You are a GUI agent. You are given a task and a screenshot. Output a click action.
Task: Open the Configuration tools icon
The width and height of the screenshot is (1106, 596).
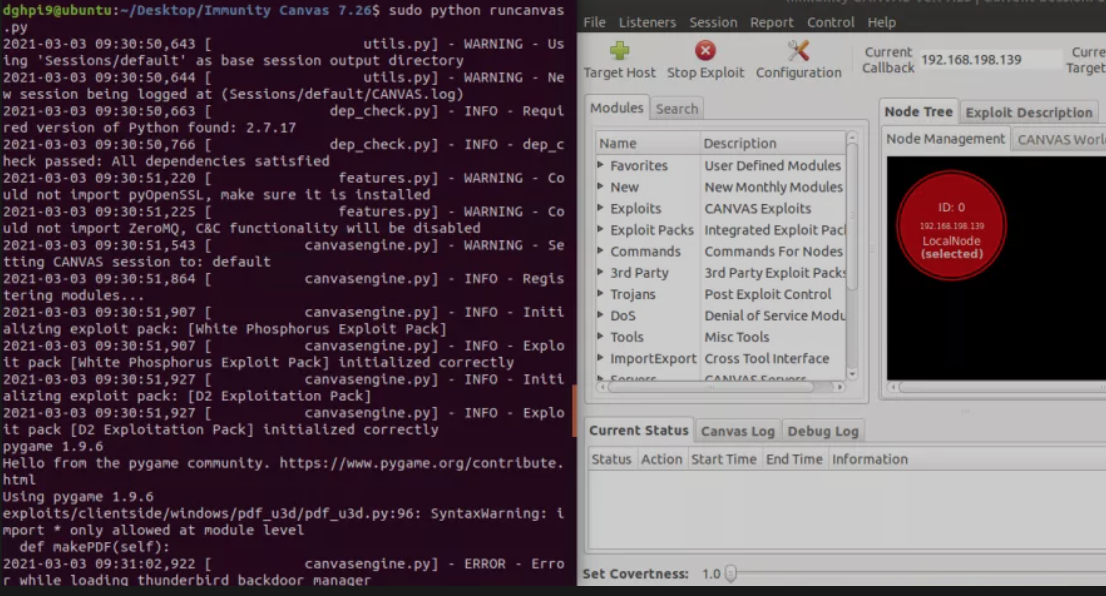798,51
